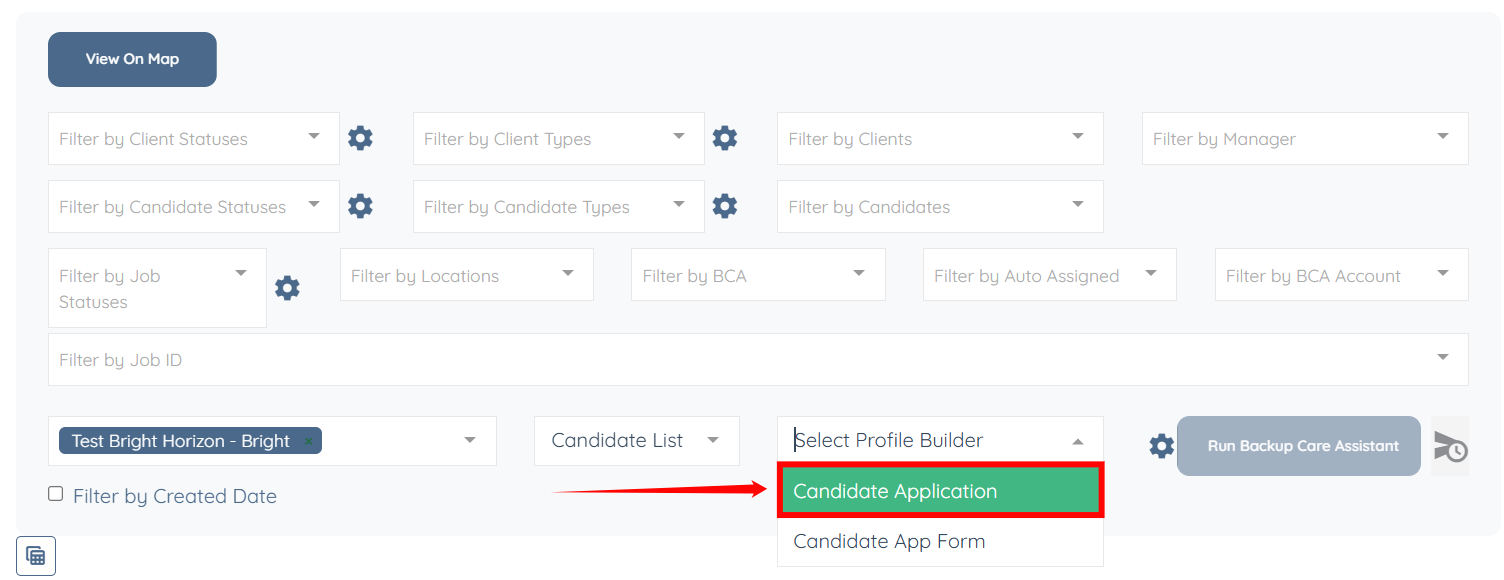
Task: Enable Filter by Created Date checkbox
Action: [56, 494]
